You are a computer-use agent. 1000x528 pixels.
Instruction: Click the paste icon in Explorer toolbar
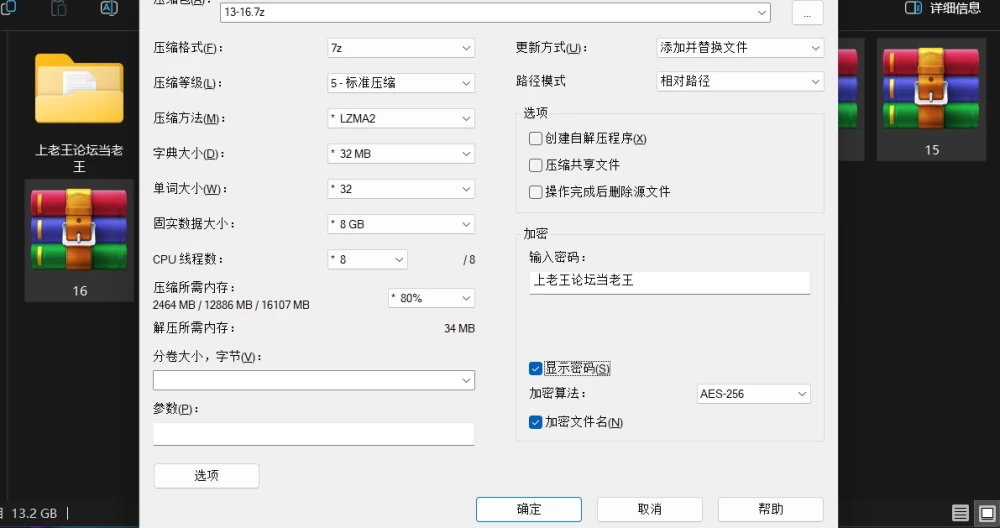(x=59, y=8)
